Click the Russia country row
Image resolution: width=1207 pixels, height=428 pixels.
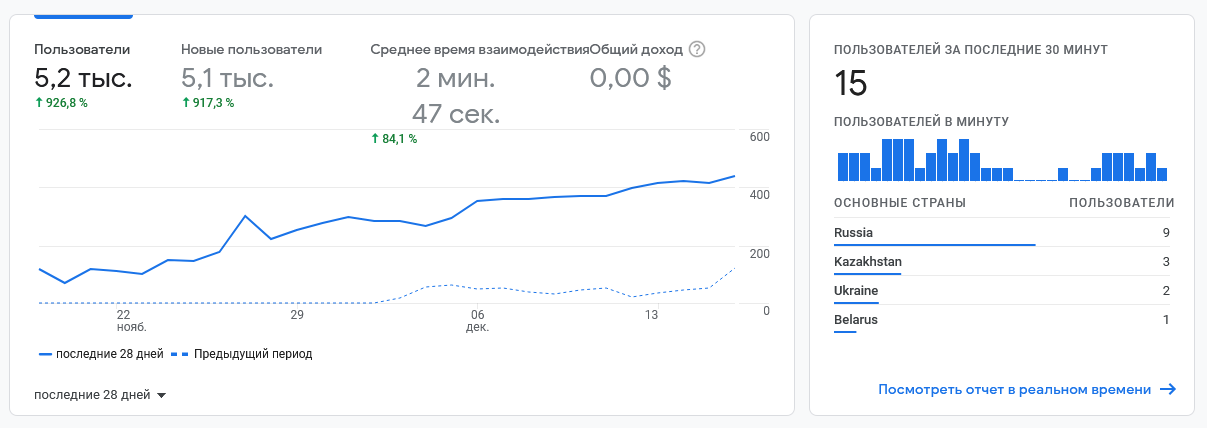(1004, 233)
